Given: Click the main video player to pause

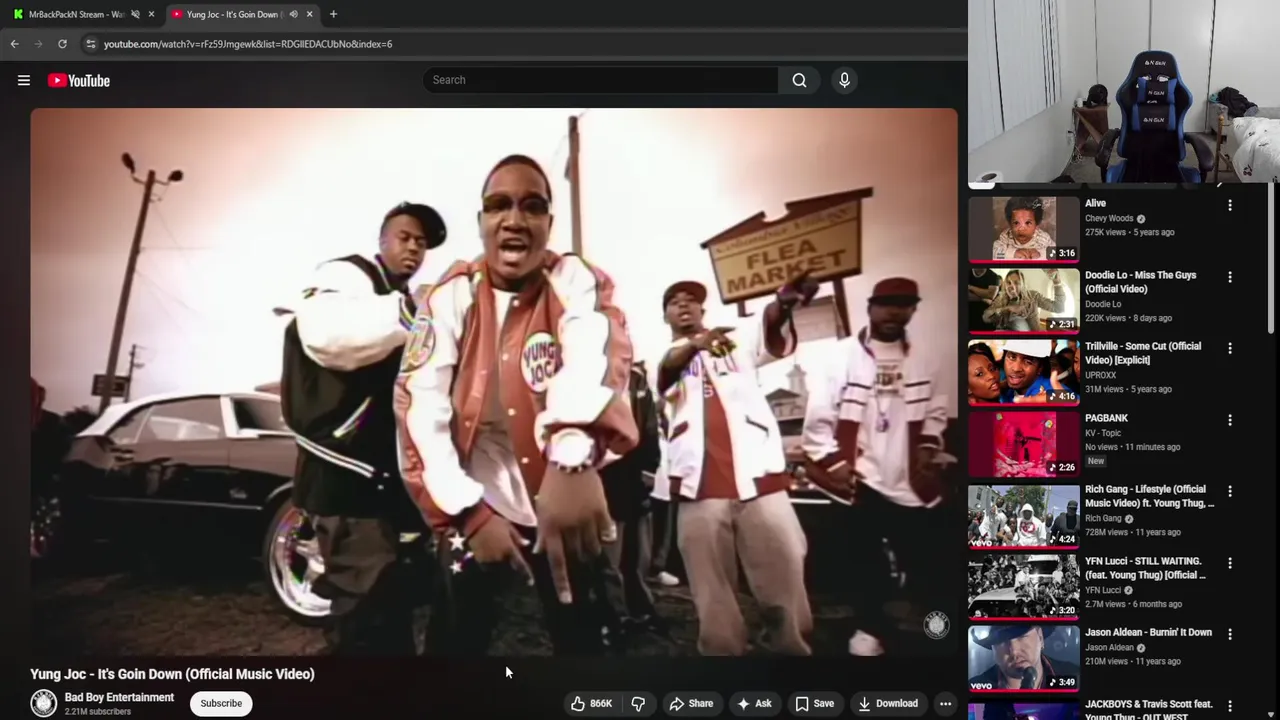Looking at the screenshot, I should tap(494, 382).
